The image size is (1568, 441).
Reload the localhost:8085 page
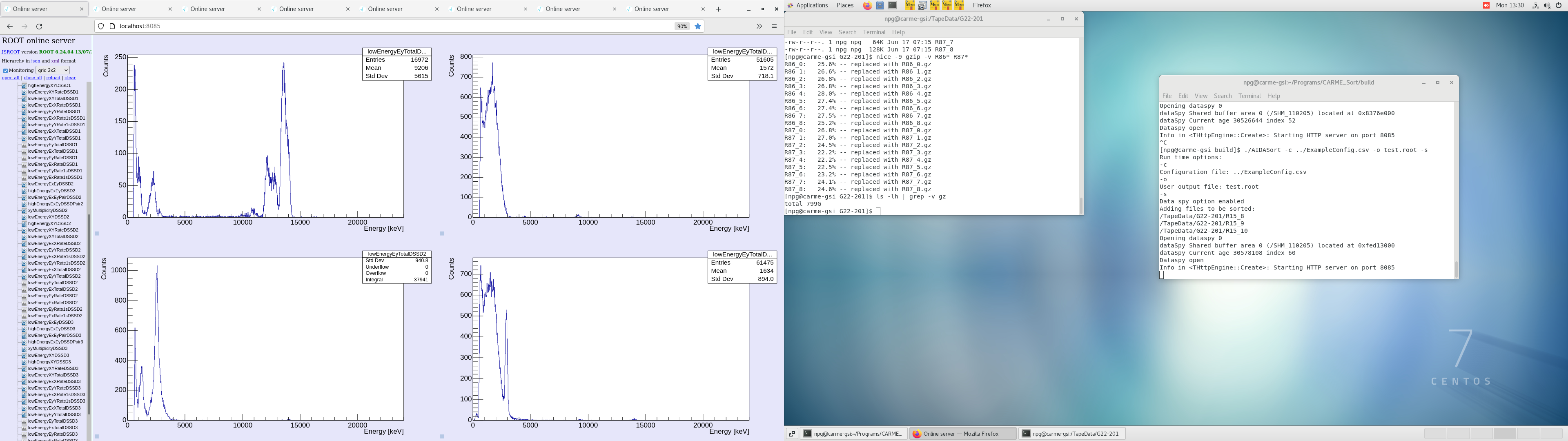pos(40,26)
